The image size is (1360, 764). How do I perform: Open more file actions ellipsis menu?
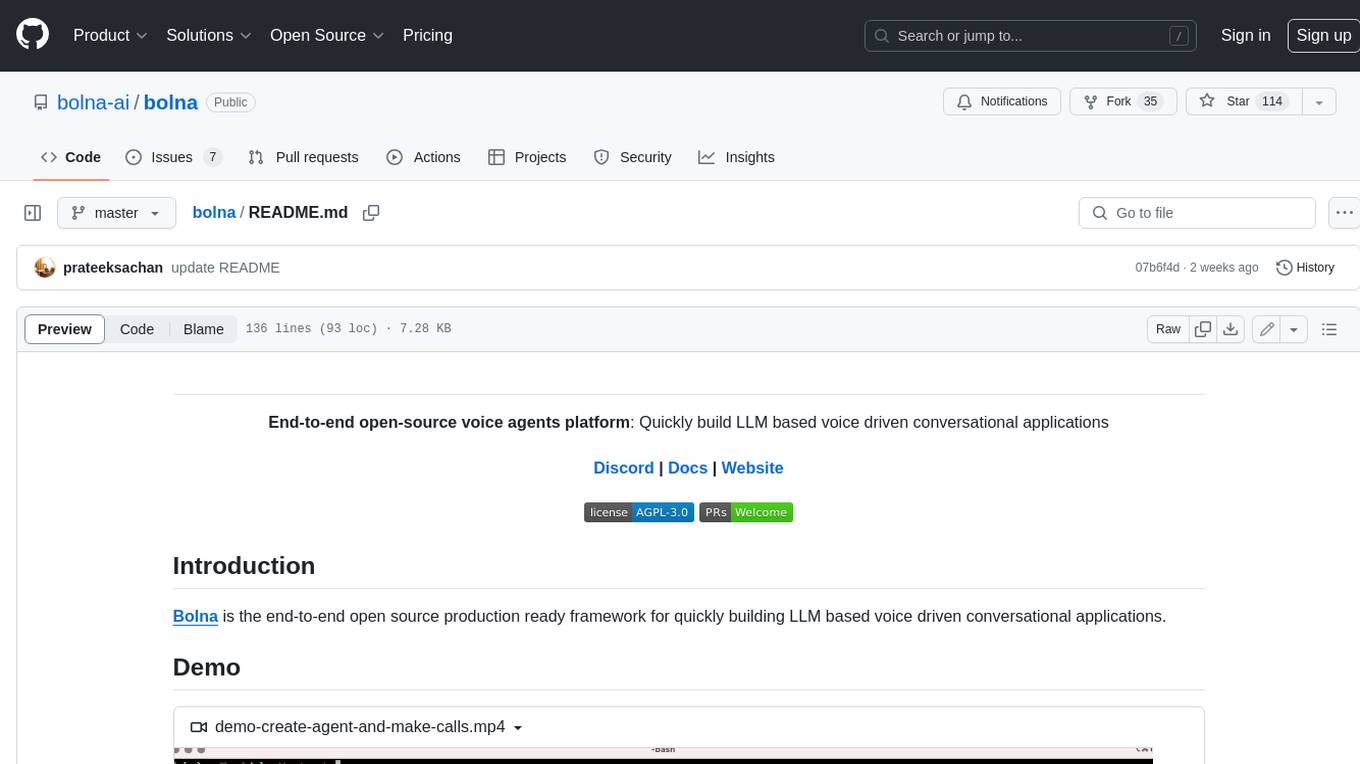[1344, 213]
